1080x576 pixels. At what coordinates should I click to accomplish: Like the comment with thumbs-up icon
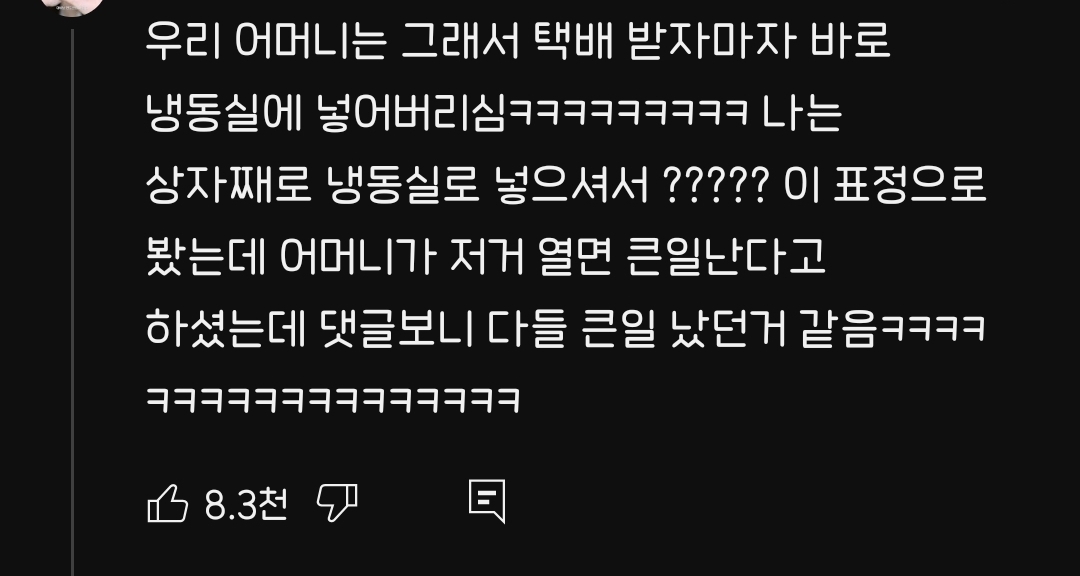point(167,504)
